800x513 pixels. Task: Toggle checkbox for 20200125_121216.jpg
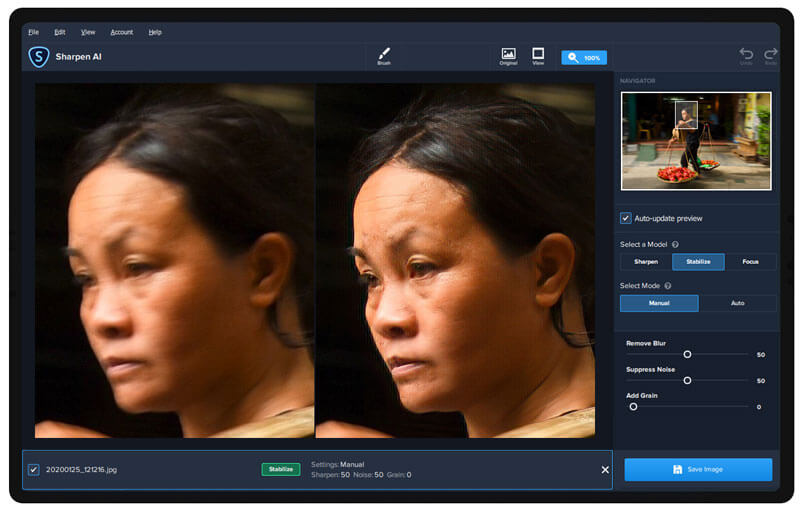[34, 470]
